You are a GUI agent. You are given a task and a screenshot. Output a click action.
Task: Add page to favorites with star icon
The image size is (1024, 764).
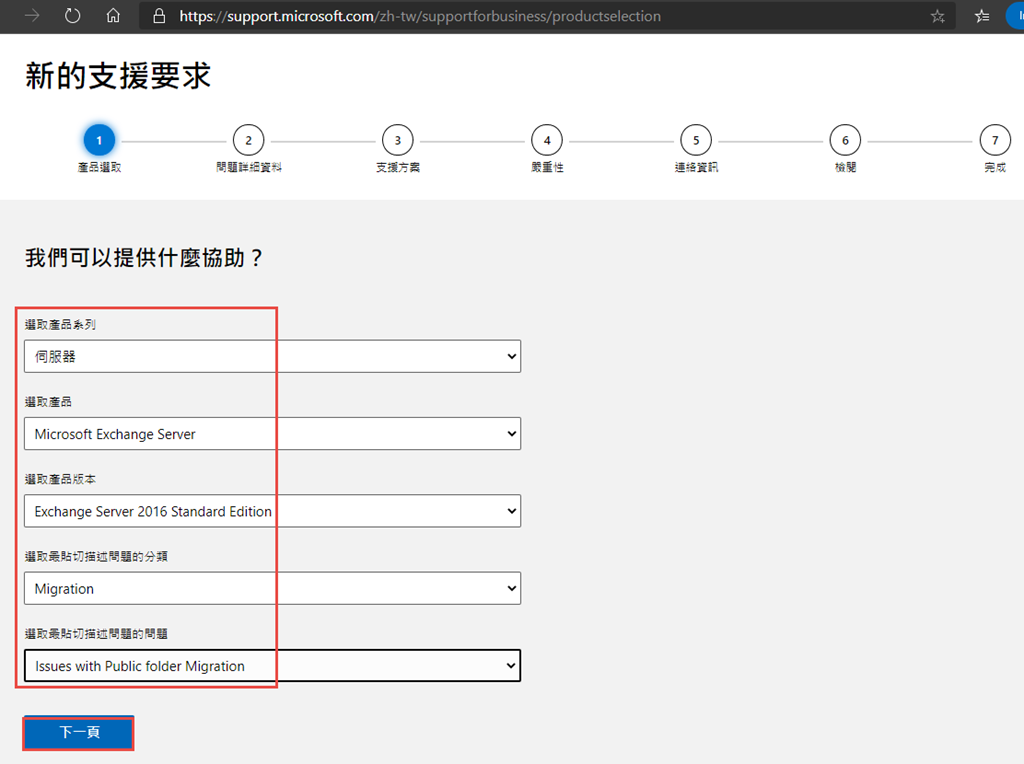click(x=937, y=16)
